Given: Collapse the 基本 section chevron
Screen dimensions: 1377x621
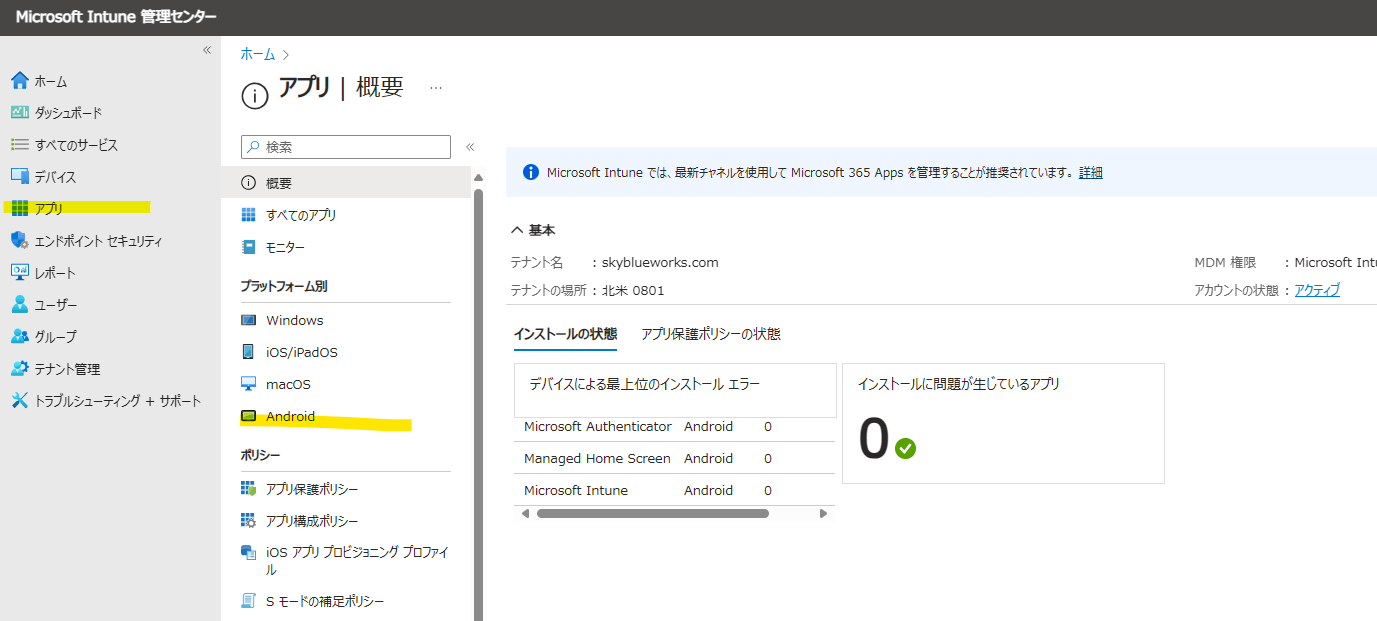Looking at the screenshot, I should click(517, 230).
